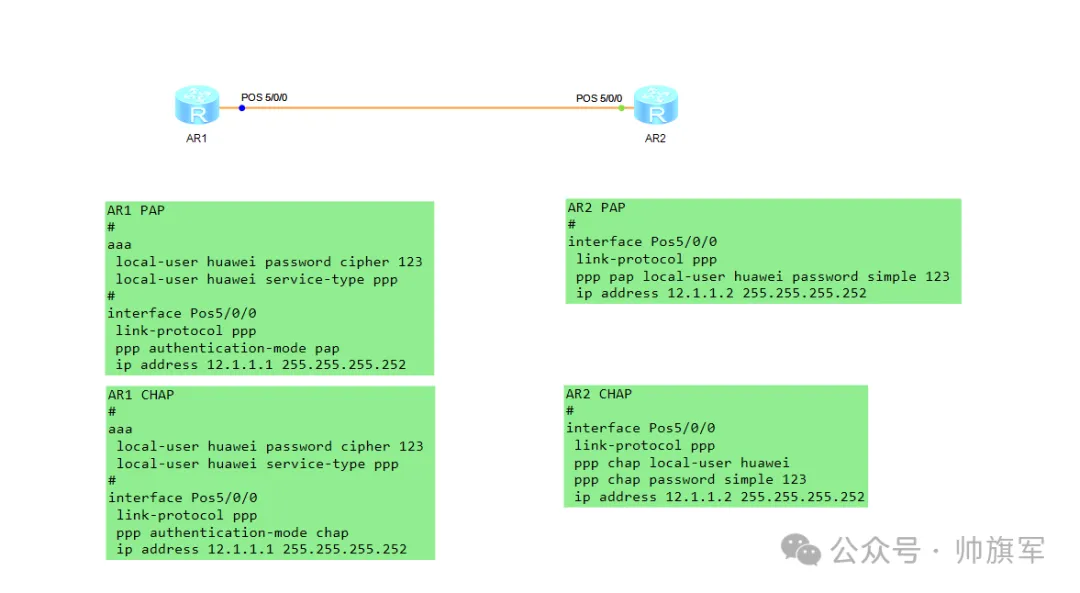Click the AR1 router icon
The width and height of the screenshot is (1080, 593).
point(196,105)
